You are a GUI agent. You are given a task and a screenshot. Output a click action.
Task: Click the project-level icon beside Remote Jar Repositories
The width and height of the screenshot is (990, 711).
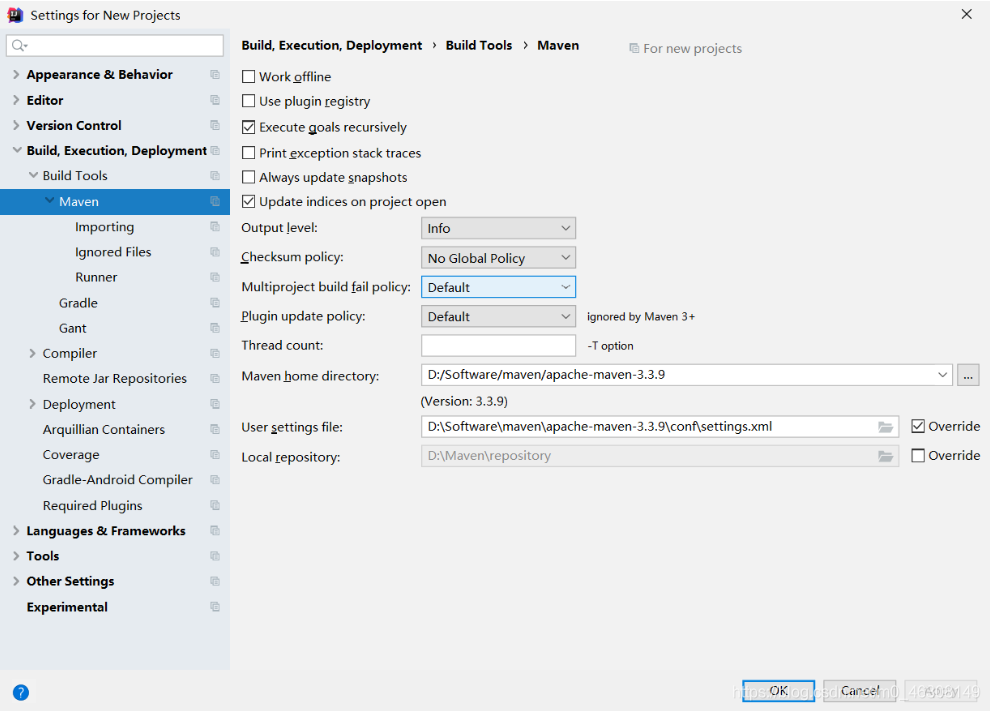point(215,378)
